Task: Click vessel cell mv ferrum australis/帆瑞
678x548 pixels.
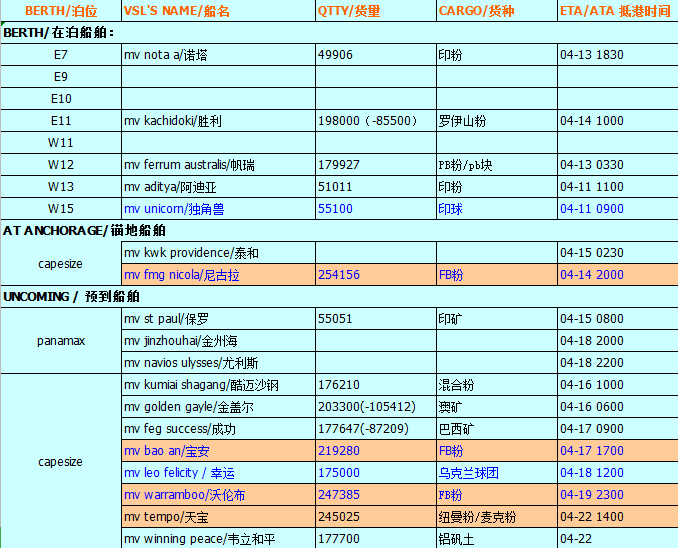Action: 218,165
